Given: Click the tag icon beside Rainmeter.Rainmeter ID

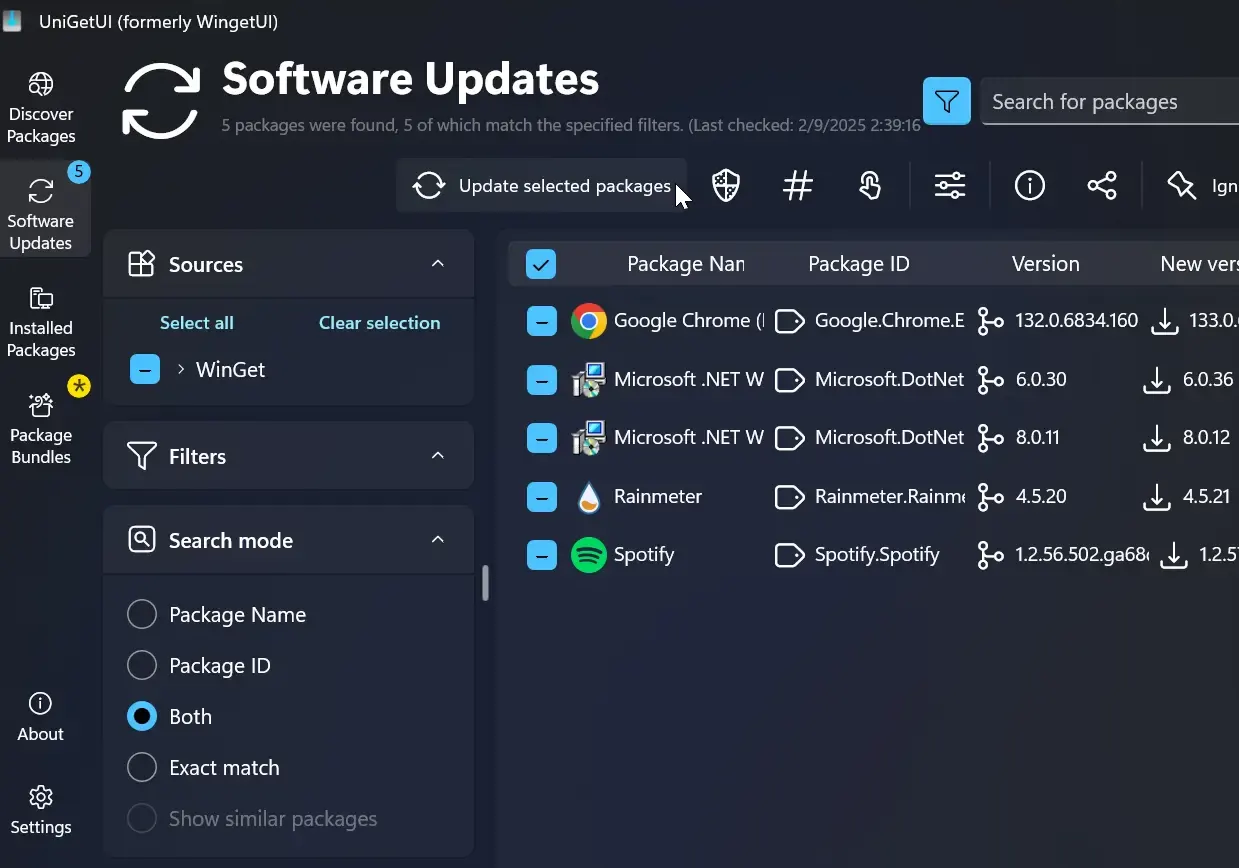Looking at the screenshot, I should tap(790, 497).
